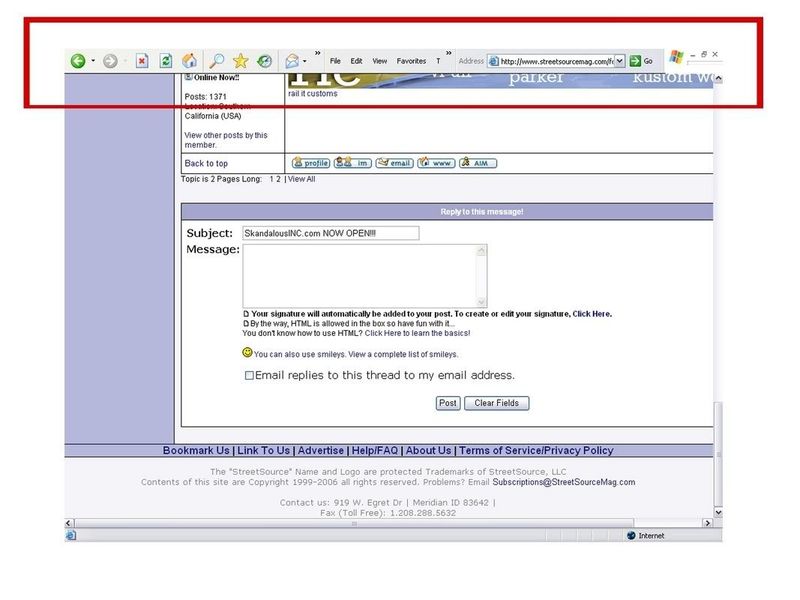The height and width of the screenshot is (600, 800).
Task: Click the Post button
Action: coord(447,403)
